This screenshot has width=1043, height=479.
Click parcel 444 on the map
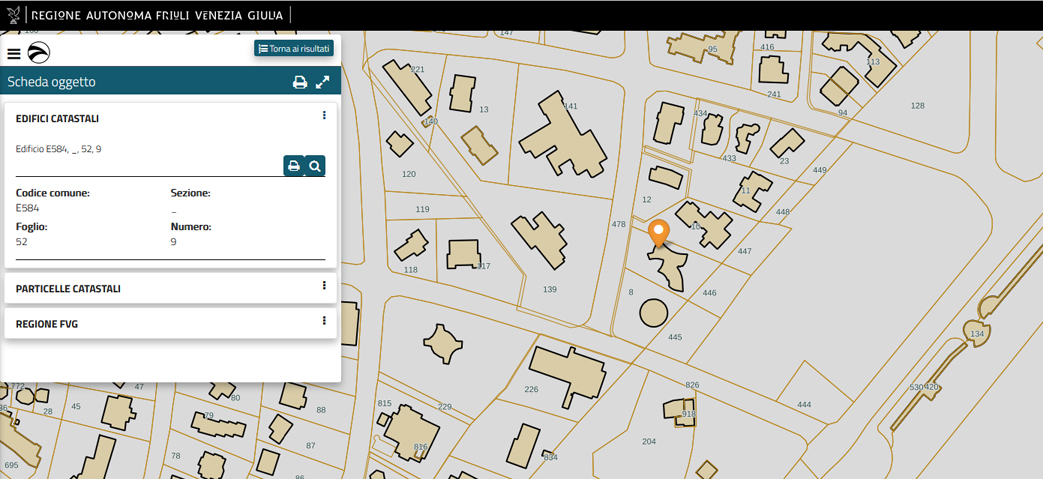point(804,404)
